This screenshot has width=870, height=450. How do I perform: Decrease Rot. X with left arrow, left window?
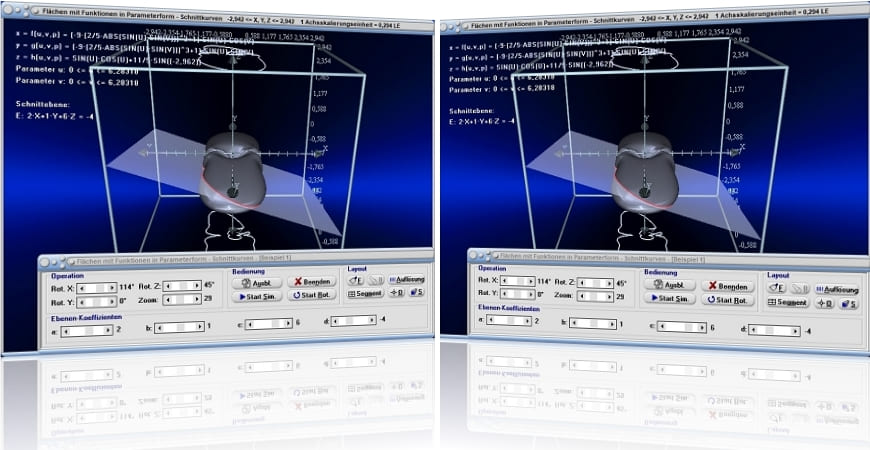(x=82, y=288)
